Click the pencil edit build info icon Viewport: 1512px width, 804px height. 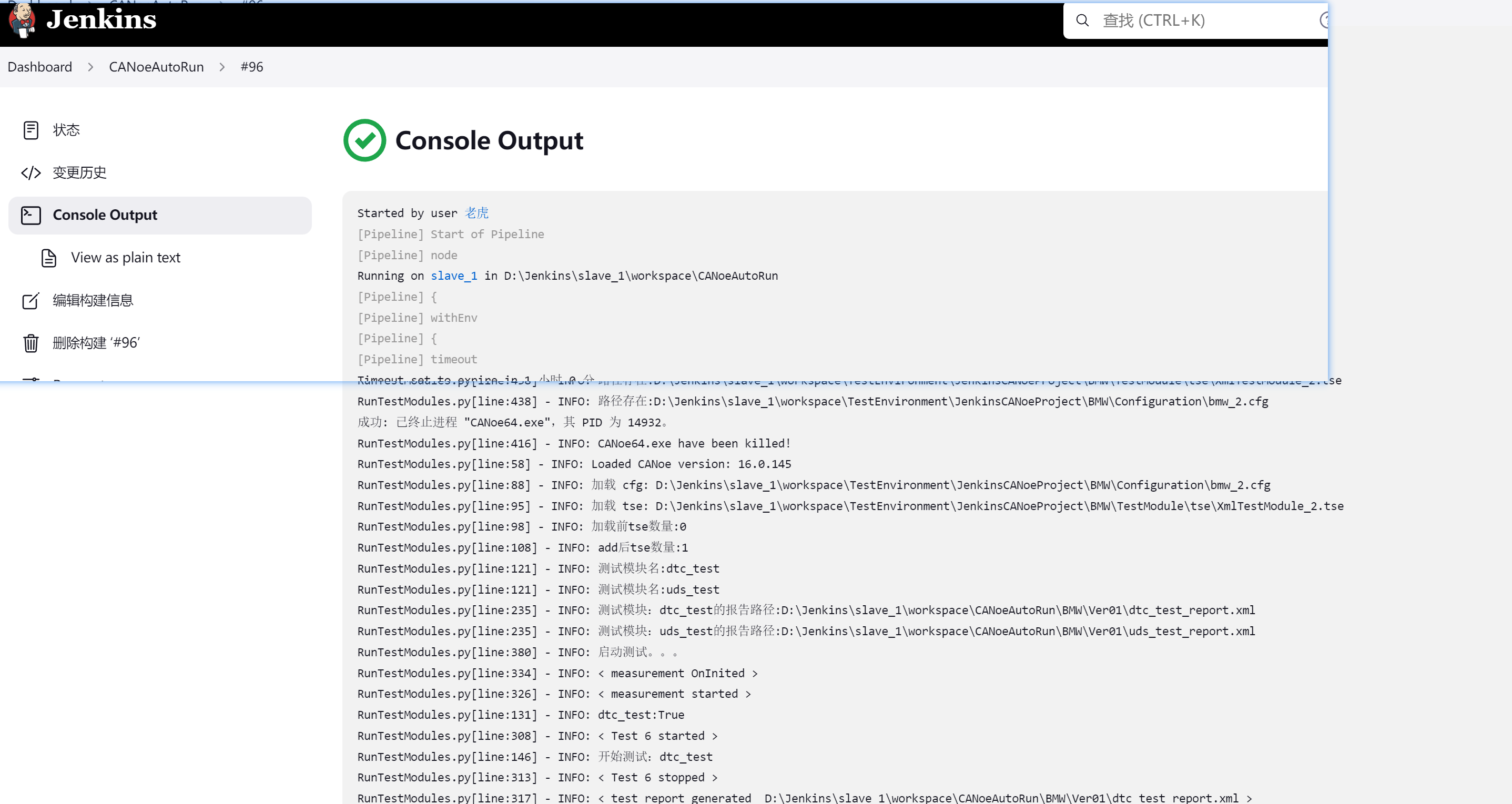pyautogui.click(x=31, y=300)
